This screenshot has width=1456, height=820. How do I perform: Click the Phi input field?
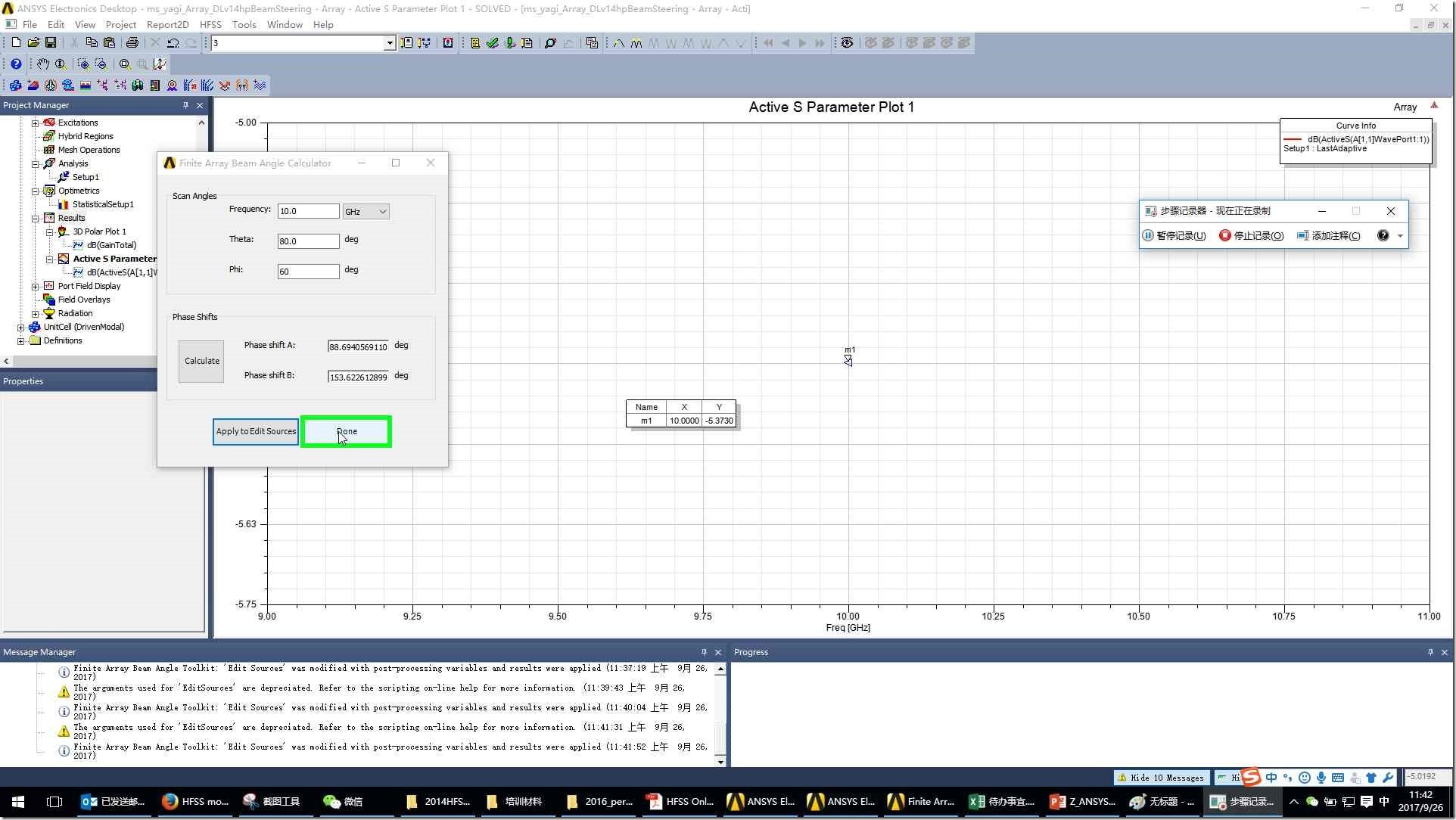pyautogui.click(x=308, y=272)
